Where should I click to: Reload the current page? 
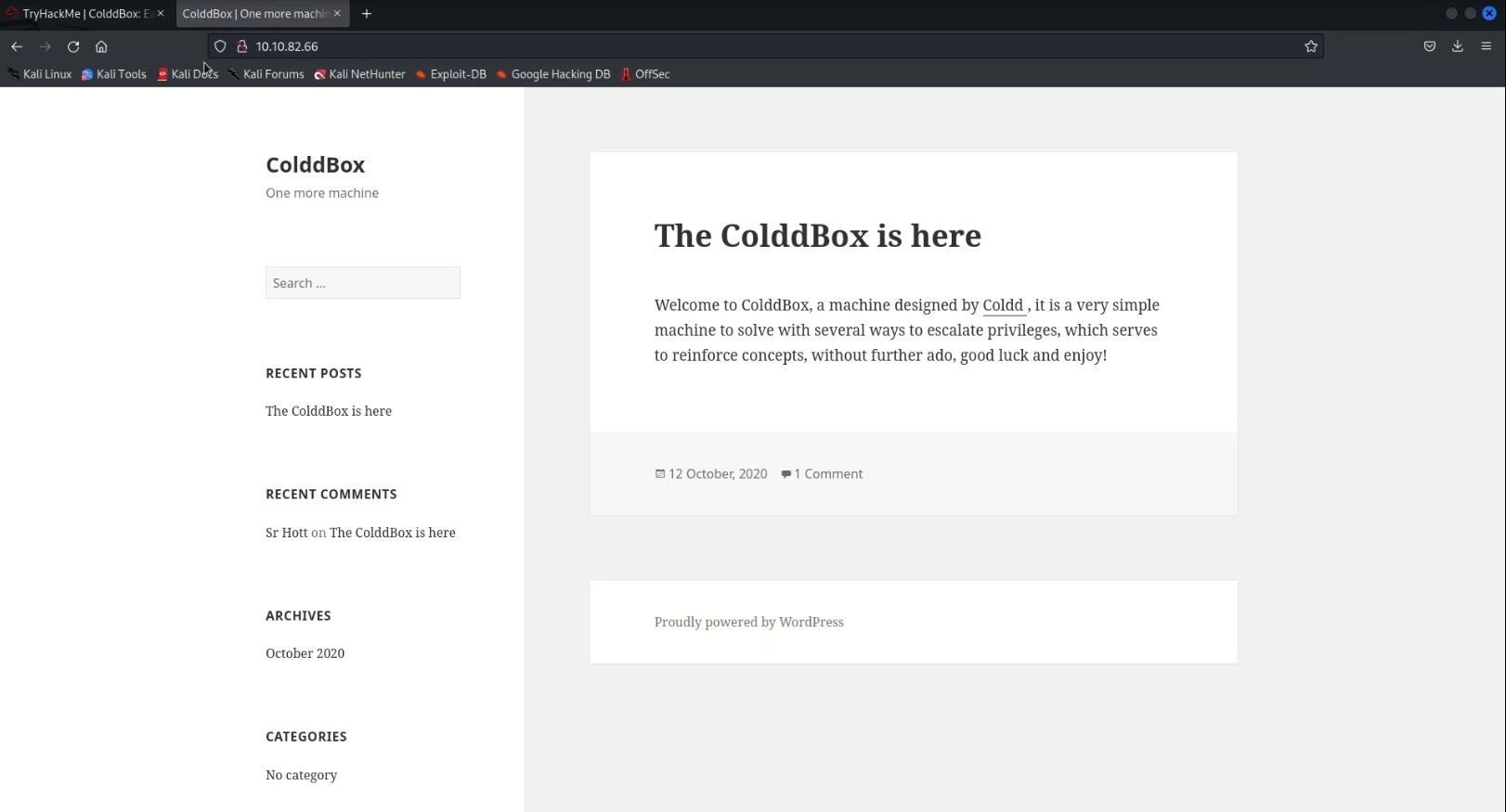click(73, 46)
